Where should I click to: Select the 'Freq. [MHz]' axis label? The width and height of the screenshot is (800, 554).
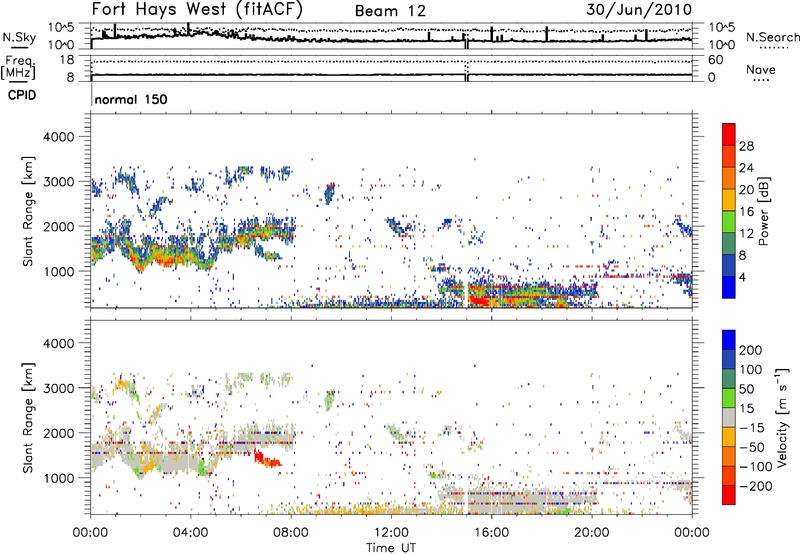click(18, 67)
